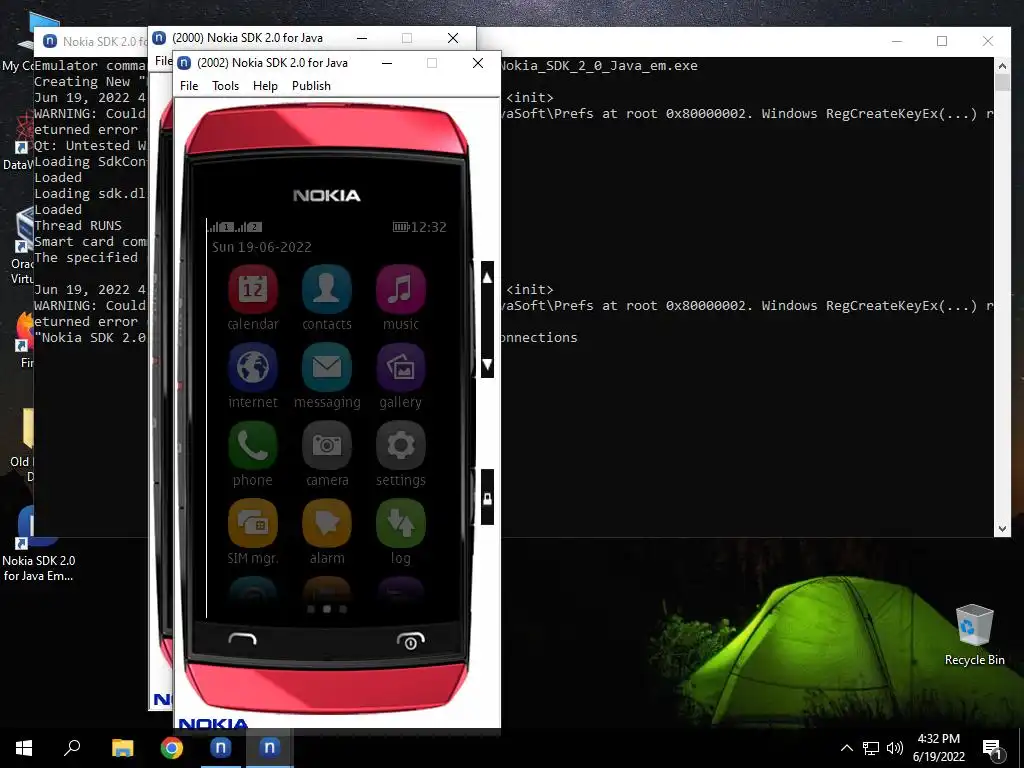Tap the battery indicator in phone status bar
1024x768 pixels.
pyautogui.click(x=400, y=227)
